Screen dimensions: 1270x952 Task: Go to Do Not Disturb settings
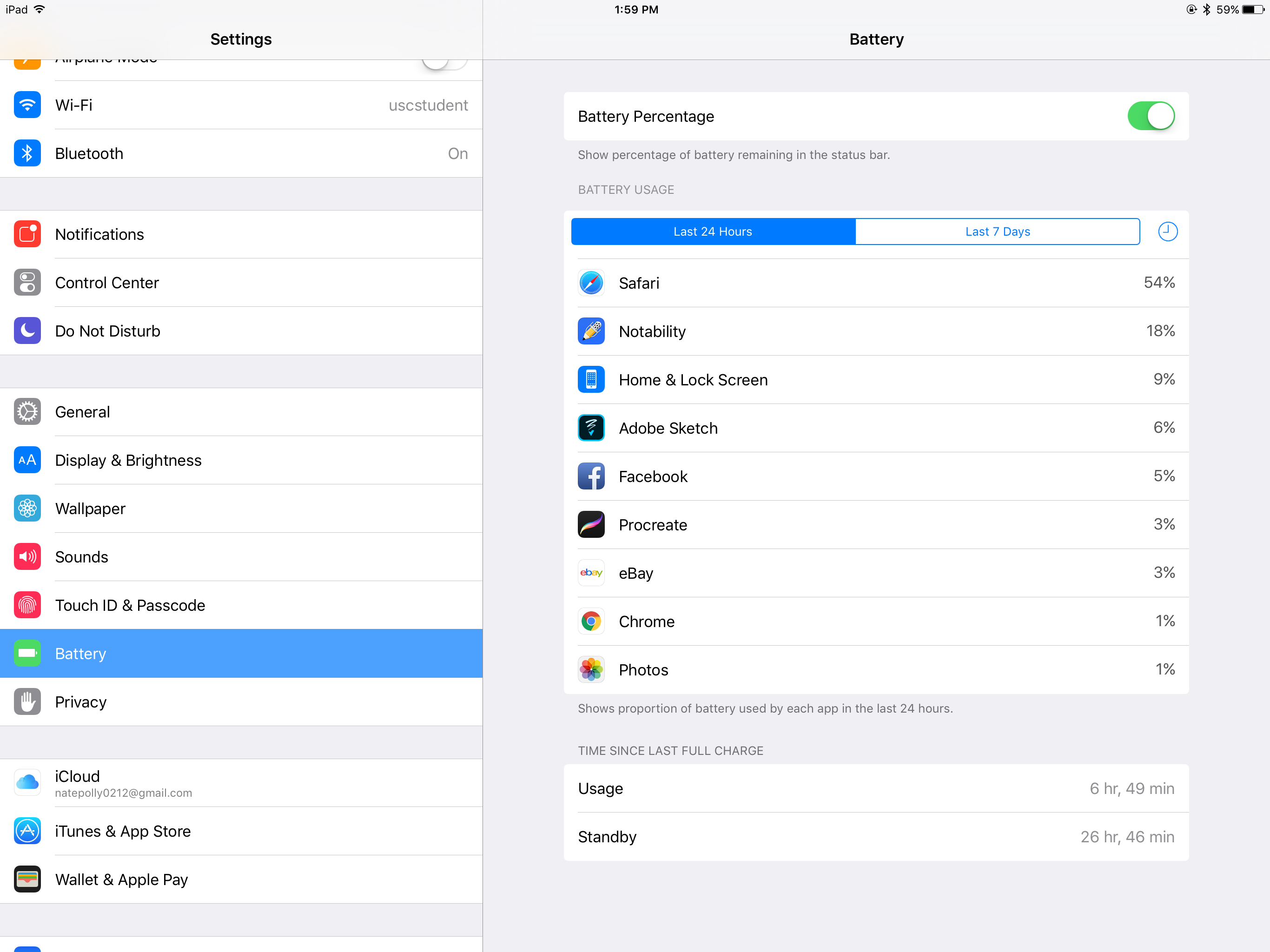click(x=241, y=331)
